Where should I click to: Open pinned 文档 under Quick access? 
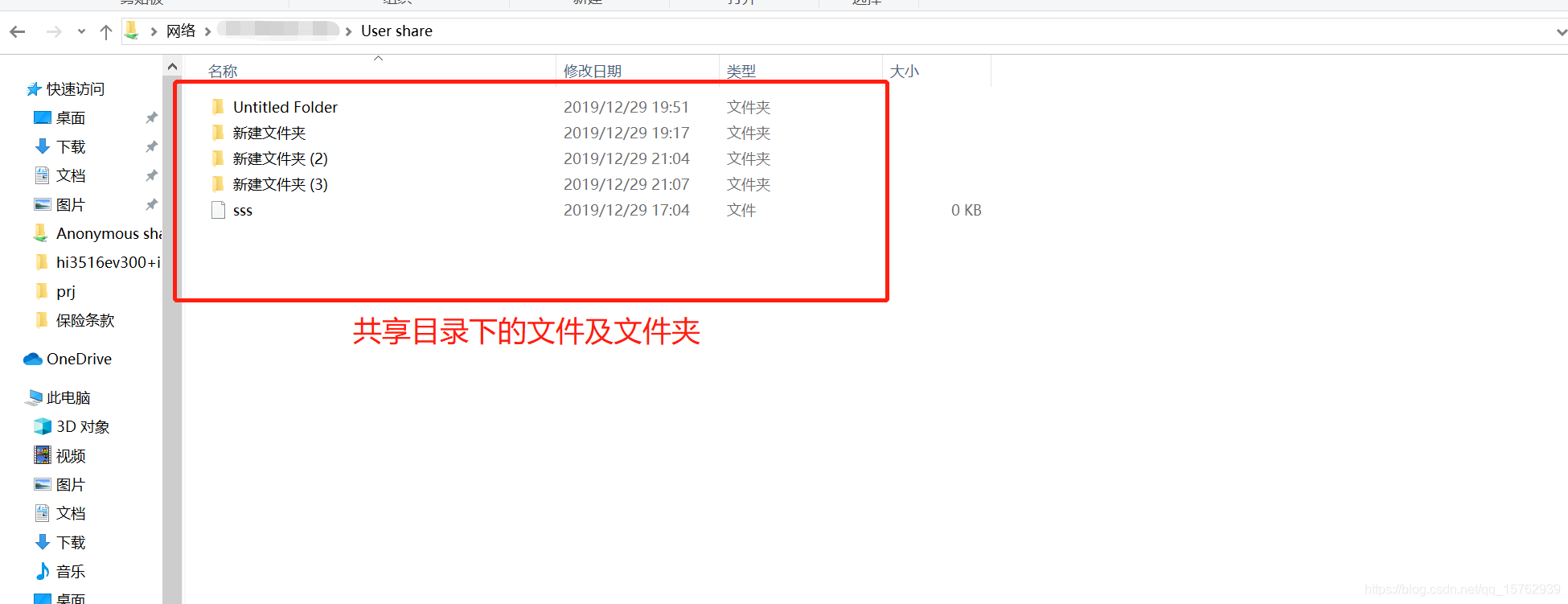(71, 175)
